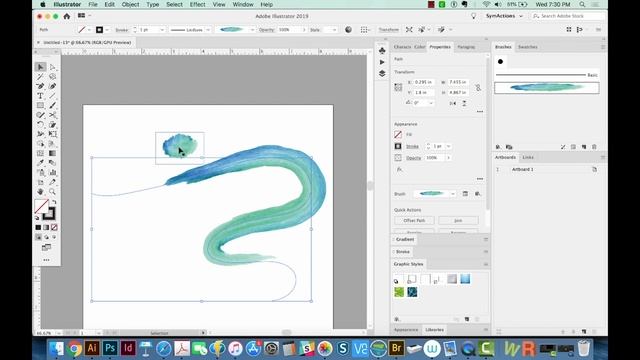Viewport: 640px width, 360px height.
Task: Expand the Opacity slider arrow in Properties
Action: tap(449, 158)
